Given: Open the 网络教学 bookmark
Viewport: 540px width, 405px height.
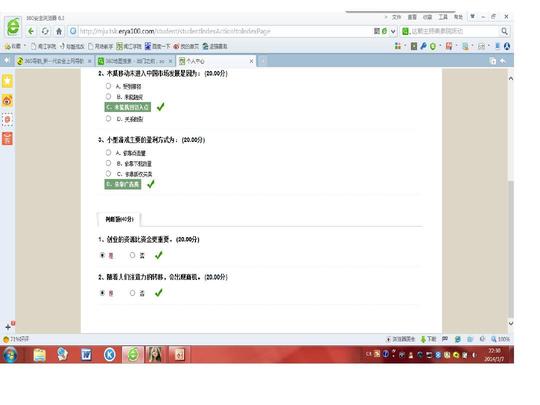Looking at the screenshot, I should pos(101,46).
